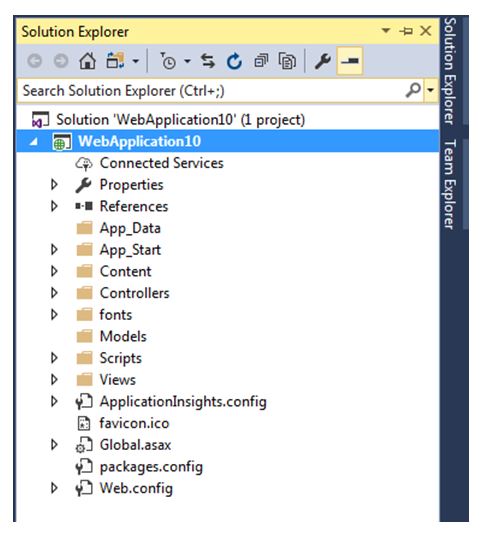Select the App_Data folder
The image size is (491, 535).
130,228
